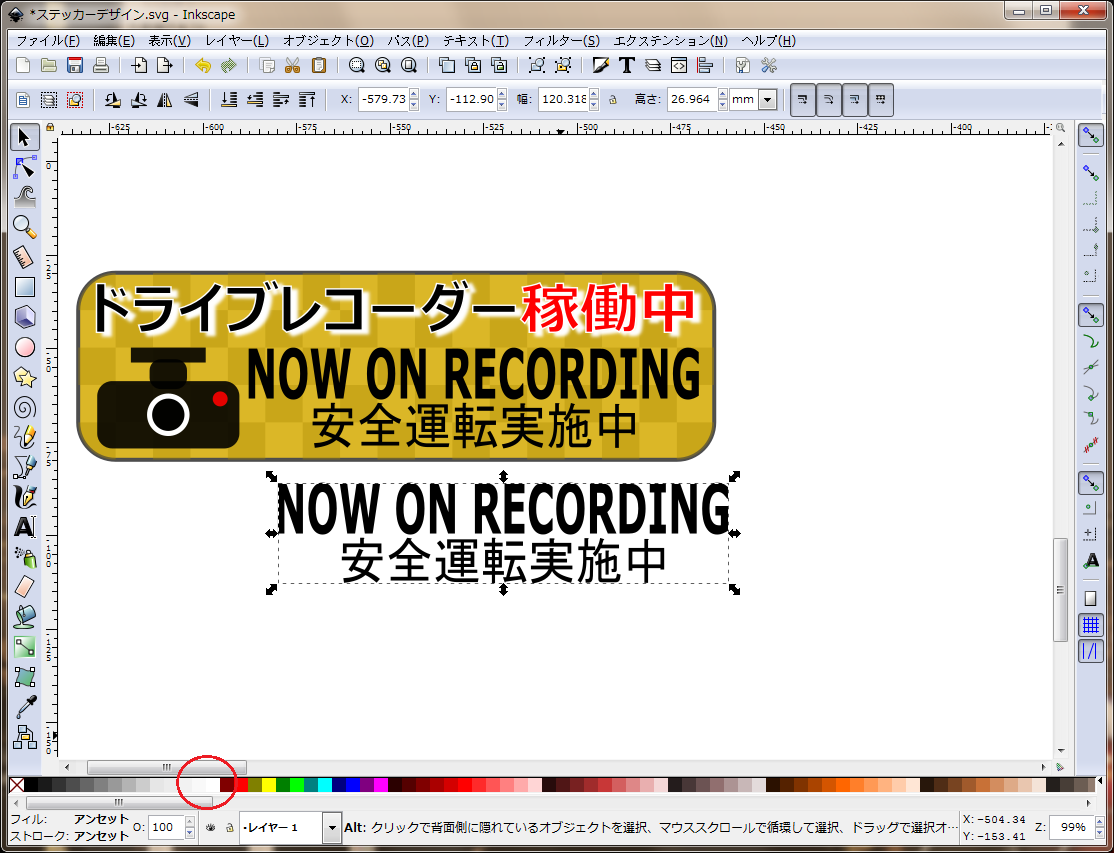Pick the Rectangle drawing tool
1114x853 pixels.
click(25, 287)
